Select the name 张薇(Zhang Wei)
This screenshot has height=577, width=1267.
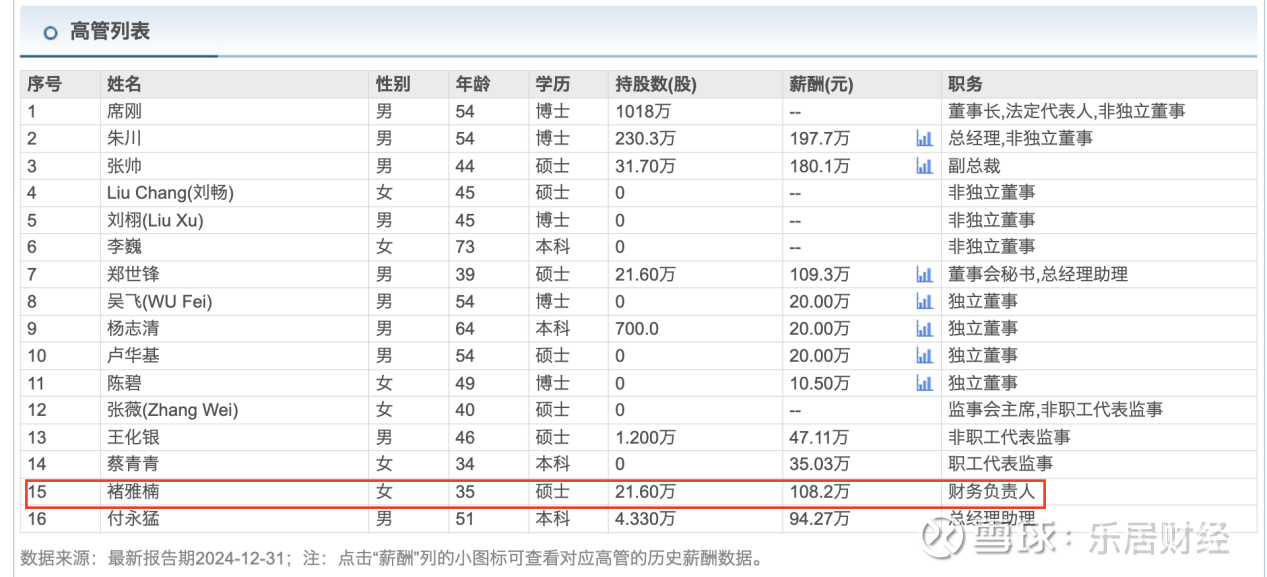point(173,410)
